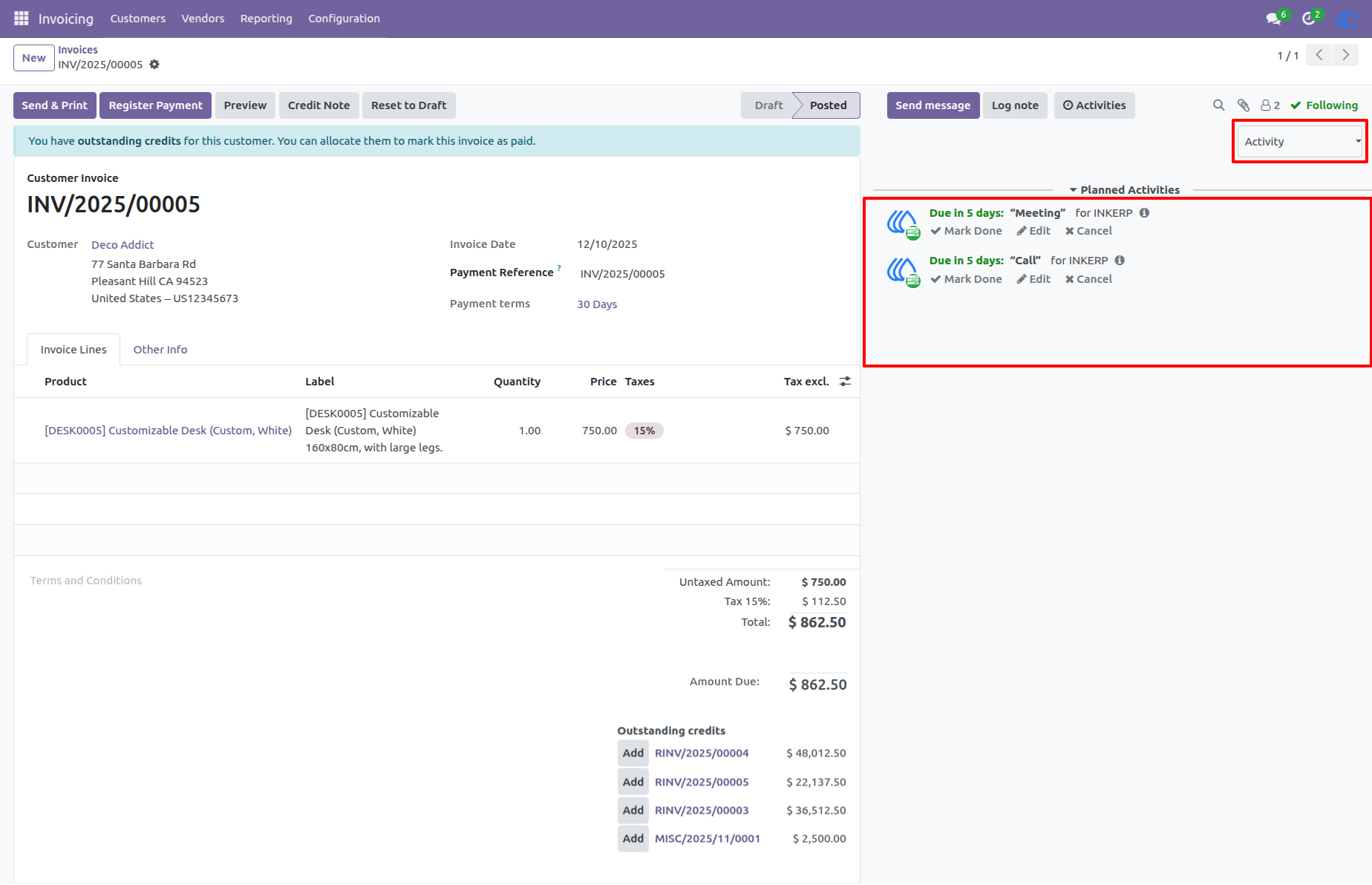The width and height of the screenshot is (1372, 885).
Task: Click info icon beside Call for INKERP
Action: pyautogui.click(x=1120, y=261)
